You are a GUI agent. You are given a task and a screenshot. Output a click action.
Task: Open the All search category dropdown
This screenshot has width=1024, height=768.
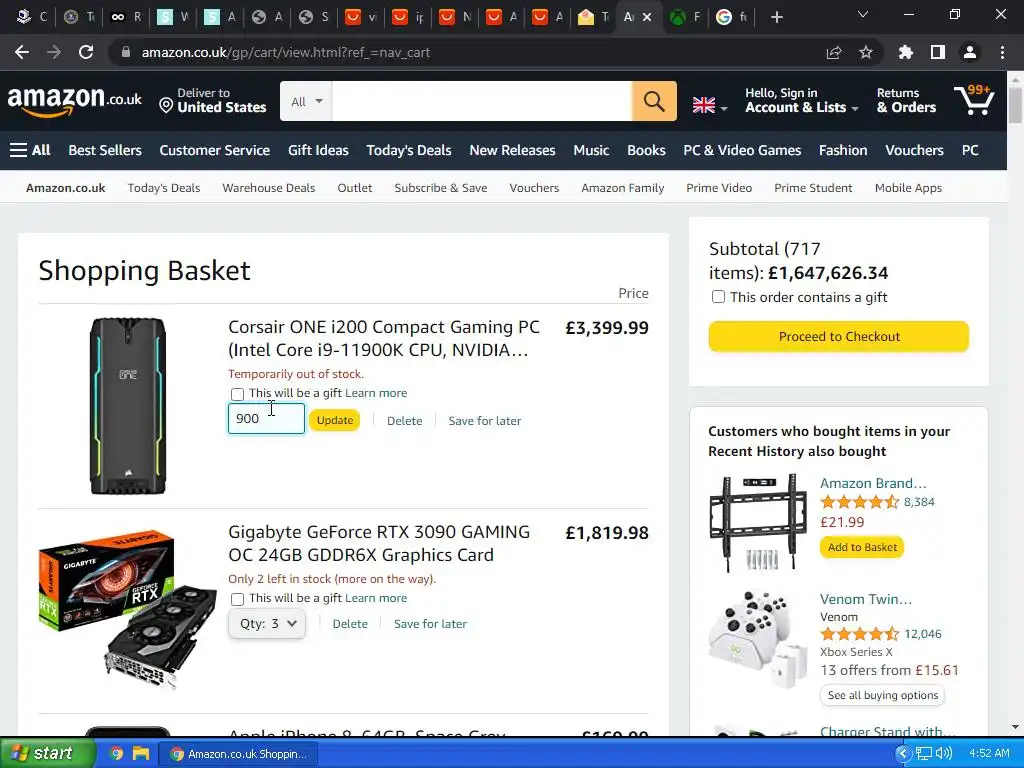(306, 101)
